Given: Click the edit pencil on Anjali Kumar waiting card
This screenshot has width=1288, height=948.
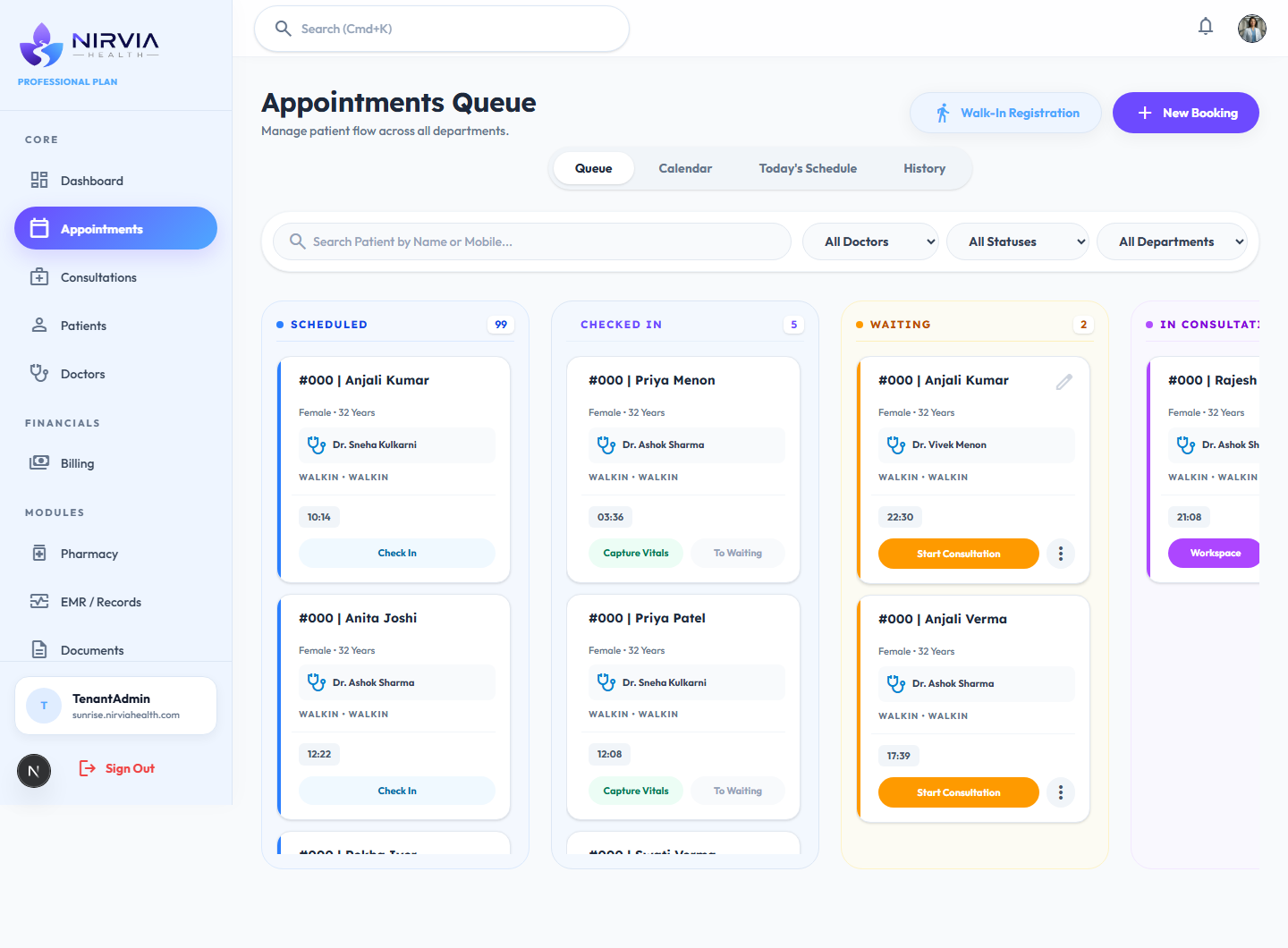Looking at the screenshot, I should [1064, 382].
